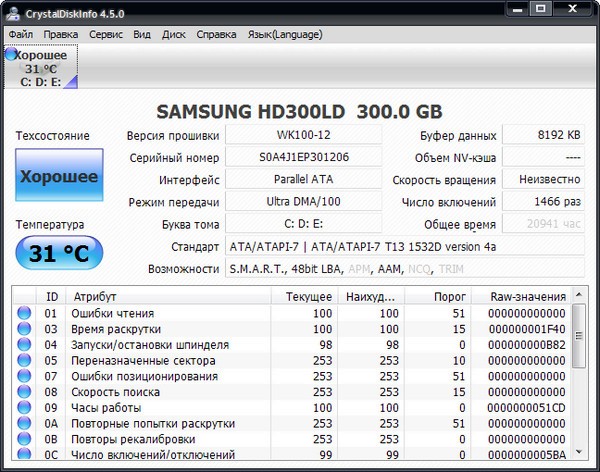This screenshot has width=600, height=472.
Task: Click the attribute list scrollbar thumb
Action: pyautogui.click(x=579, y=336)
